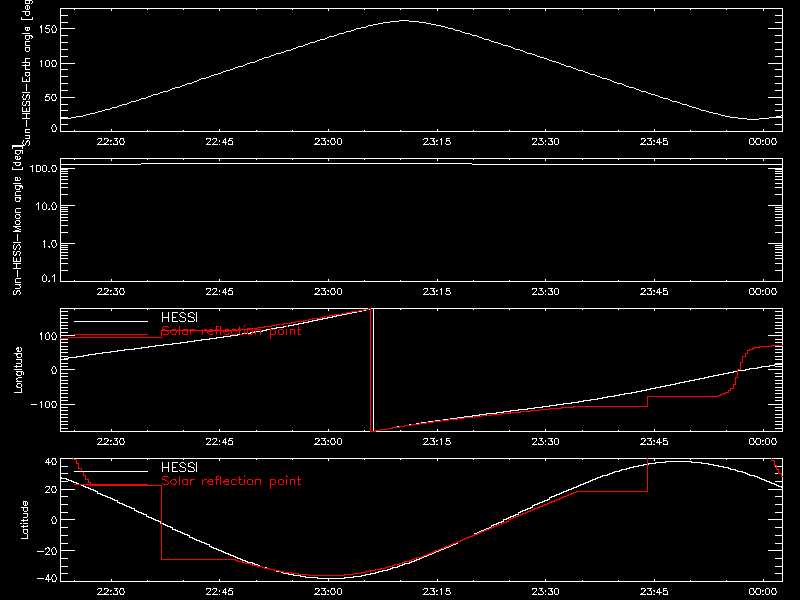The width and height of the screenshot is (800, 600).
Task: Click the 10.0 tick on Moon angle axis
Action: [46, 206]
